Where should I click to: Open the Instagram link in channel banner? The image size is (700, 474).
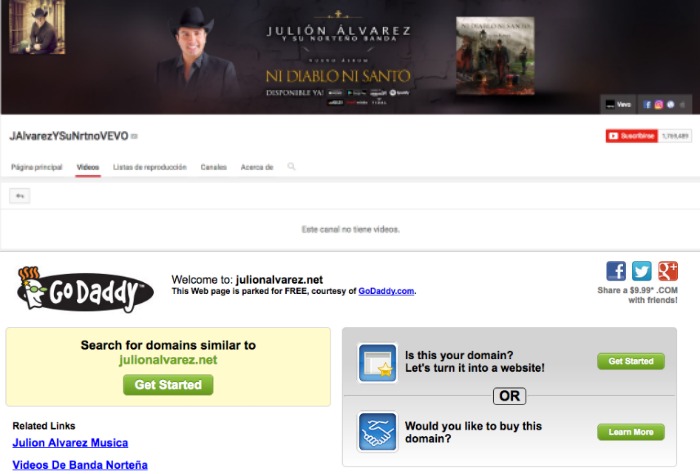coord(659,104)
